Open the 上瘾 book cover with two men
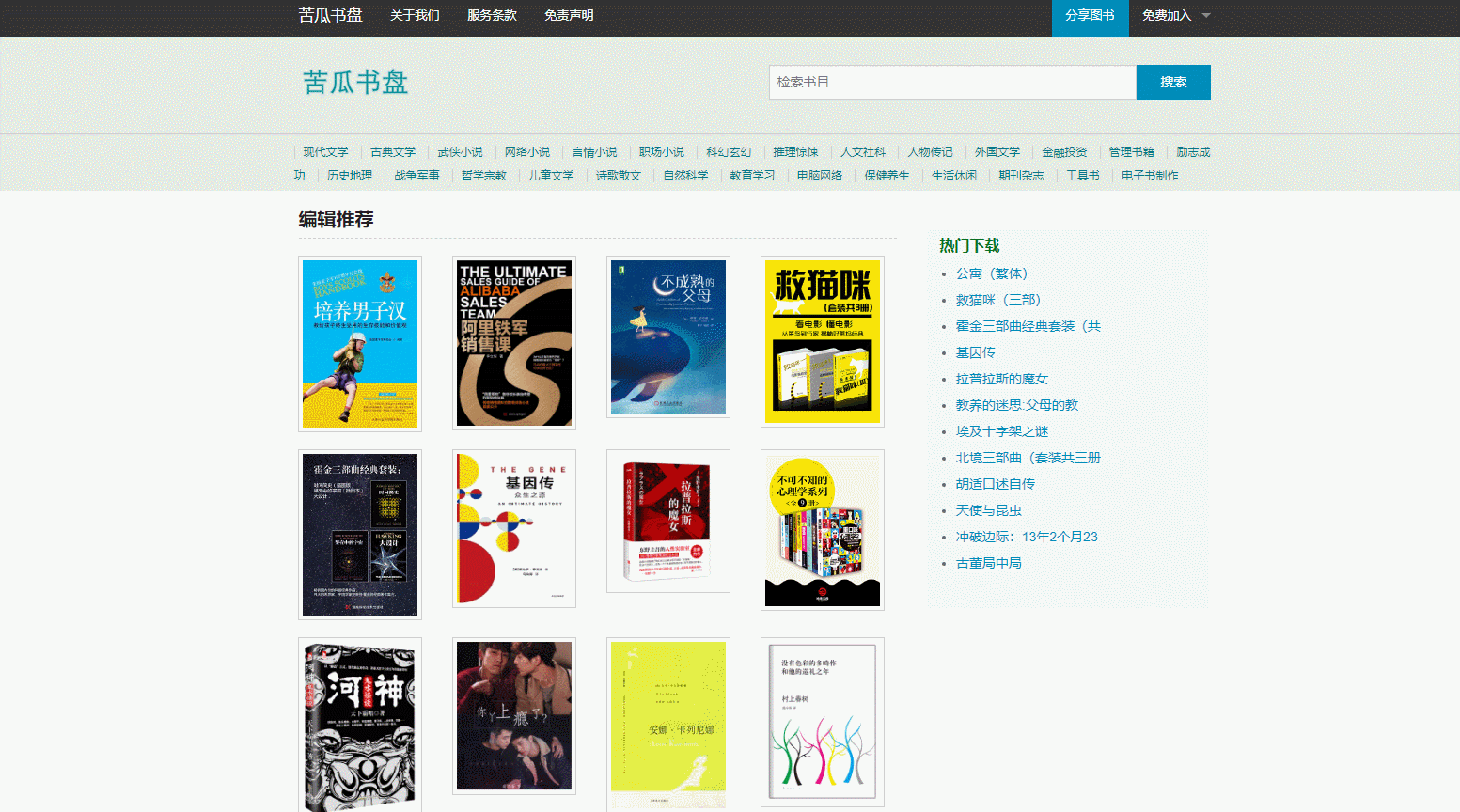This screenshot has width=1460, height=812. 514,716
